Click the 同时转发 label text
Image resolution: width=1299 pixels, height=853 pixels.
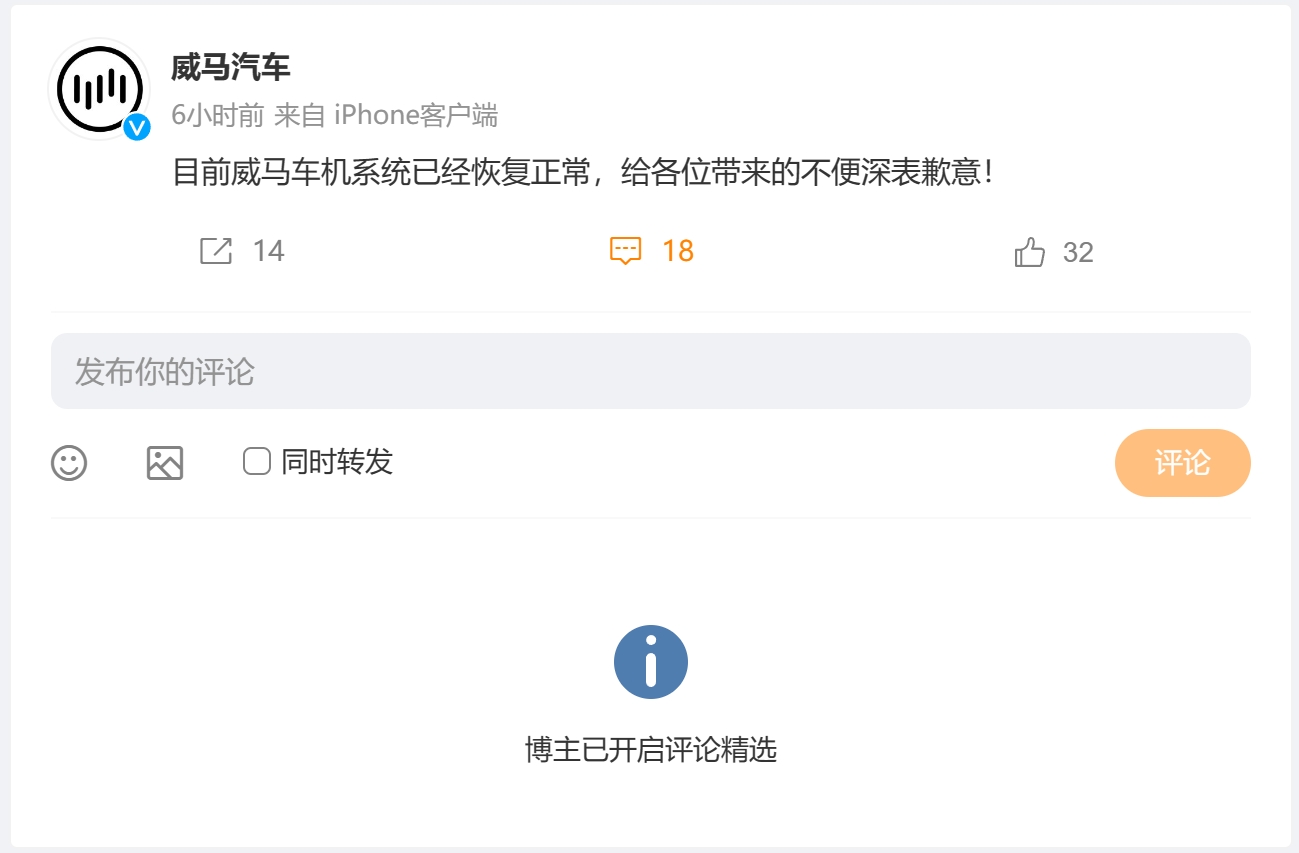[x=337, y=462]
